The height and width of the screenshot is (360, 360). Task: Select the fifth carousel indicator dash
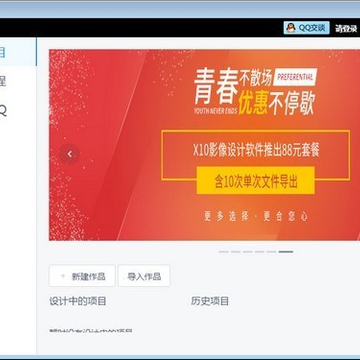click(x=271, y=252)
